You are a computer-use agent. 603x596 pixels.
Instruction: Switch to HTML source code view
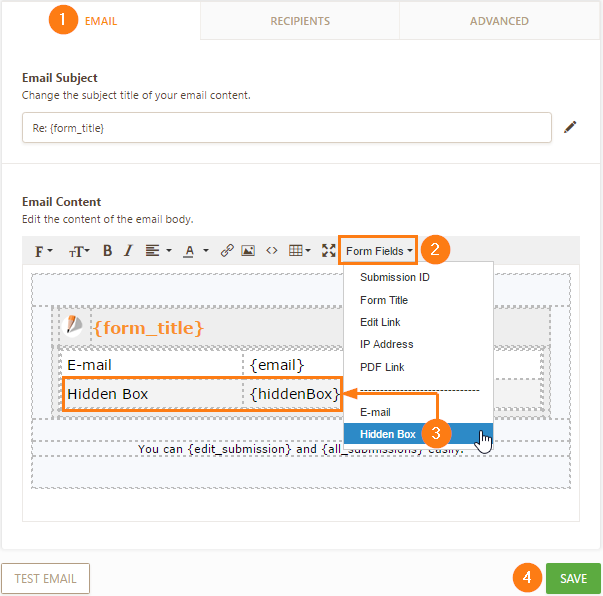(271, 250)
